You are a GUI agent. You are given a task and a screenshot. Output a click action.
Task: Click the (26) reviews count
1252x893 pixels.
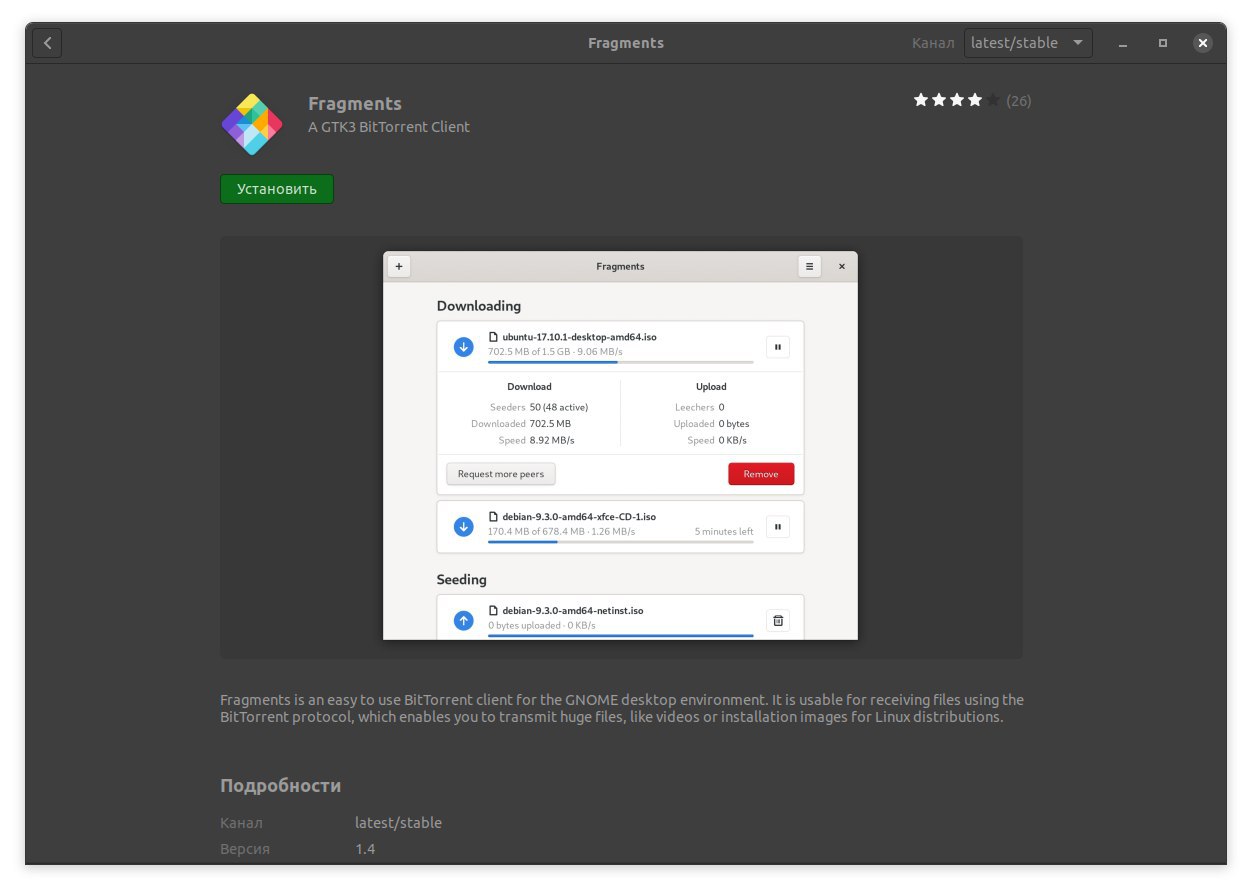[1019, 101]
